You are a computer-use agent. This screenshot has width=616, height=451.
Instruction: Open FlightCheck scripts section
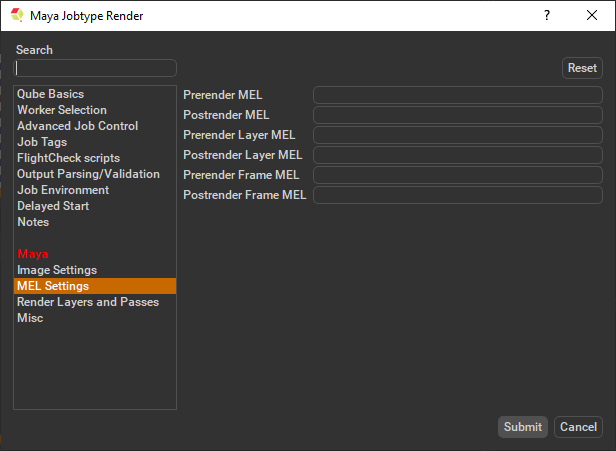pyautogui.click(x=68, y=158)
